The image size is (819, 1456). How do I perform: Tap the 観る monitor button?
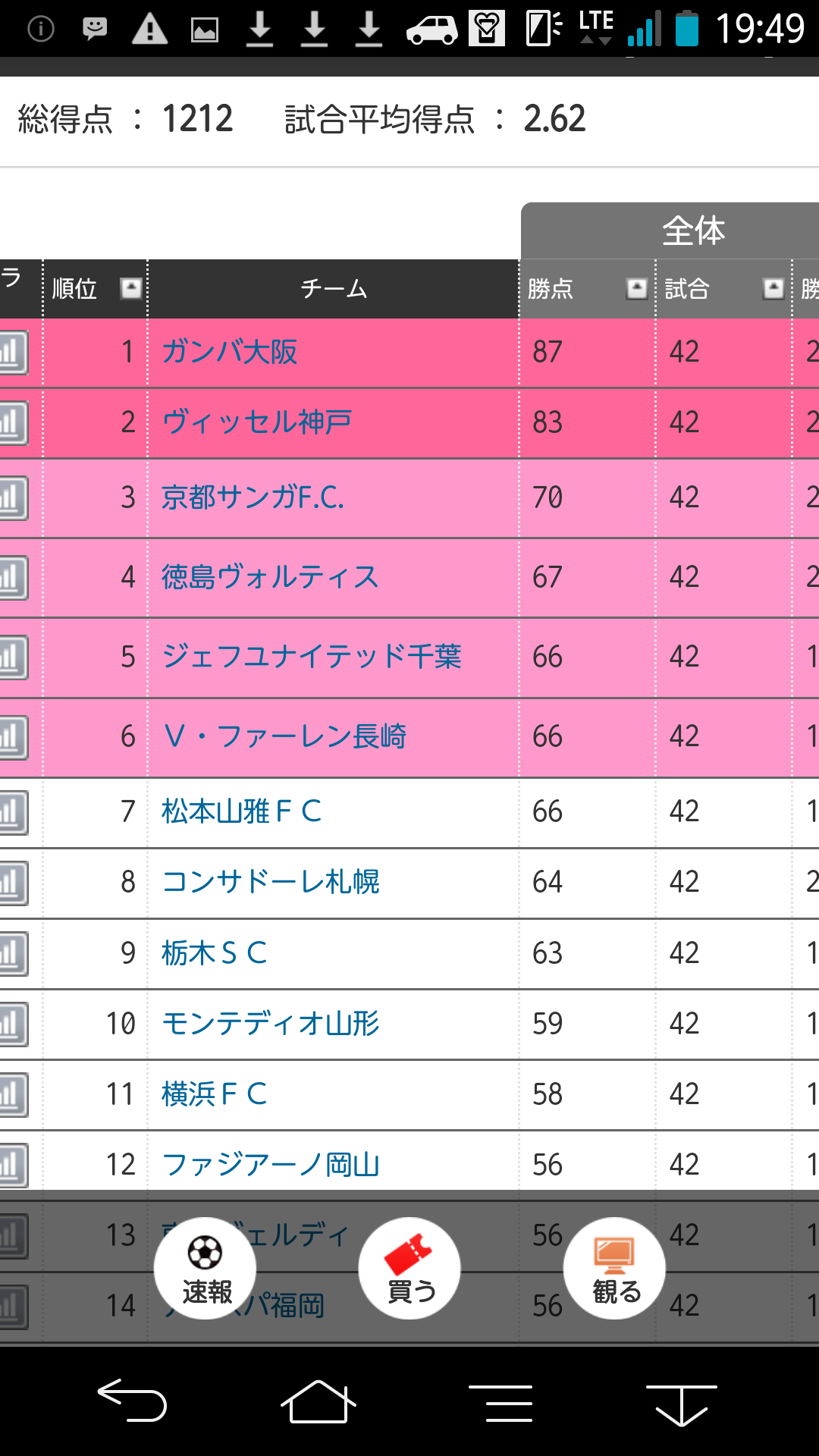615,1268
